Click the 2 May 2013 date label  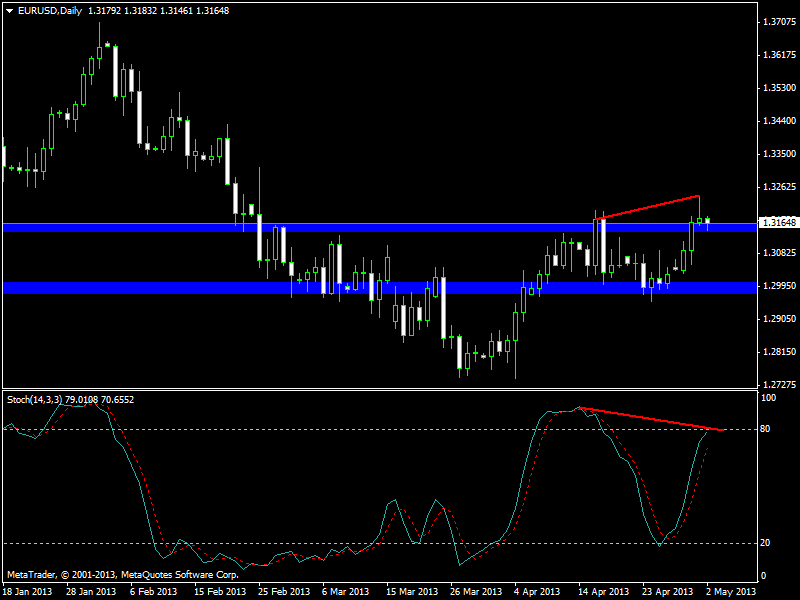[x=731, y=592]
